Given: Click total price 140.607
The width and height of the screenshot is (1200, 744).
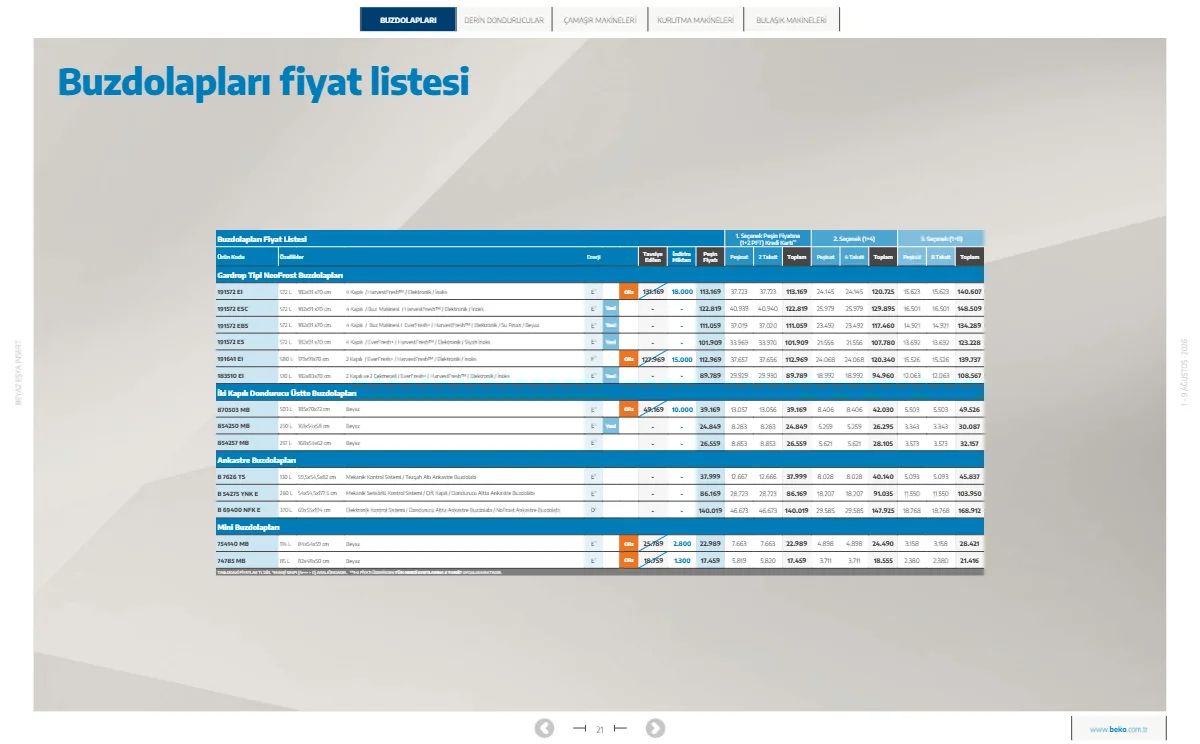Looking at the screenshot, I should 969,292.
